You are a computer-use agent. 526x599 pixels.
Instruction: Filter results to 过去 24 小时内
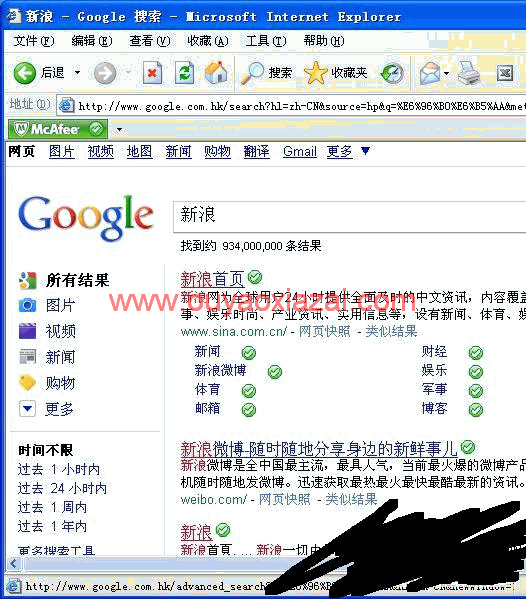pyautogui.click(x=62, y=488)
